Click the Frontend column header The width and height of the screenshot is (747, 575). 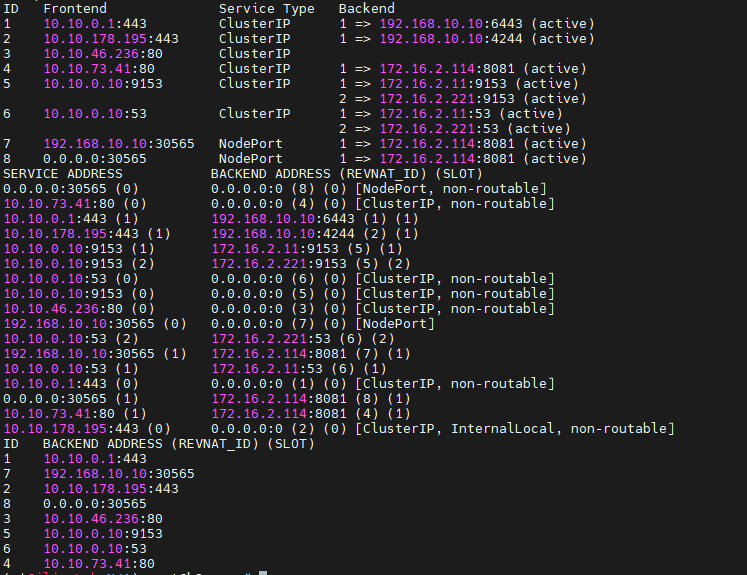tap(75, 8)
